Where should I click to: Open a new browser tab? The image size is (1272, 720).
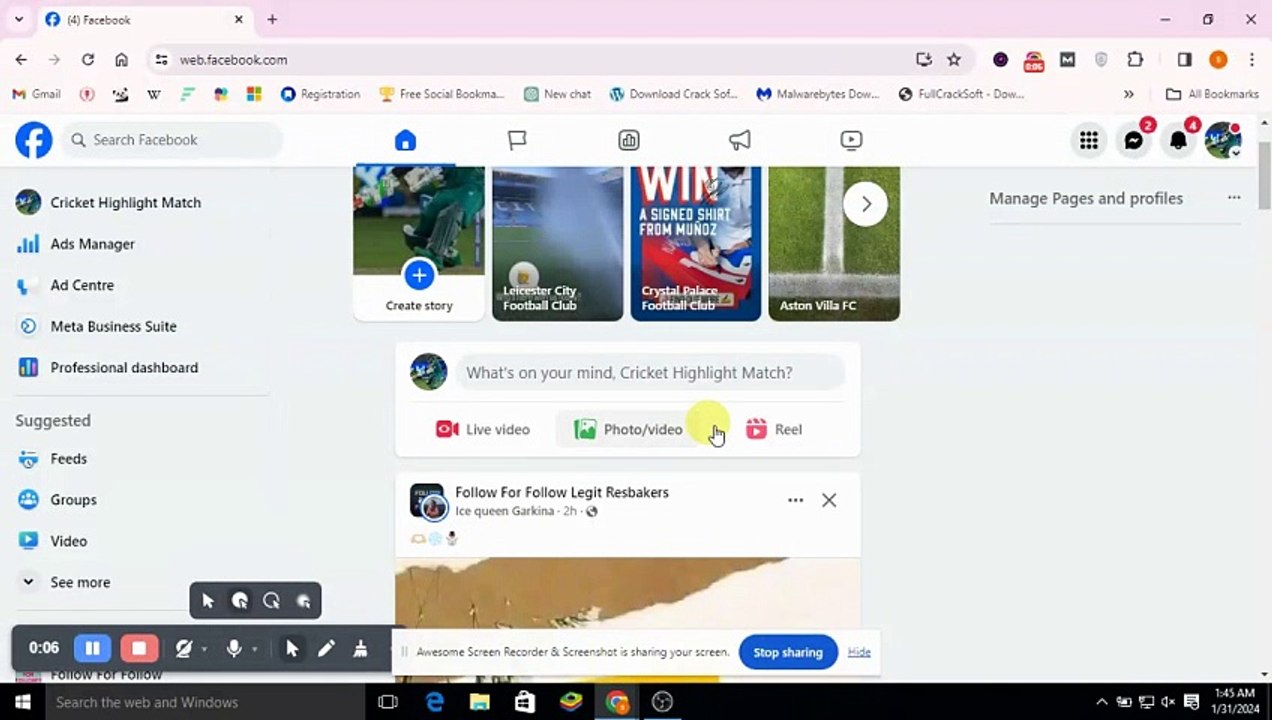[x=272, y=19]
